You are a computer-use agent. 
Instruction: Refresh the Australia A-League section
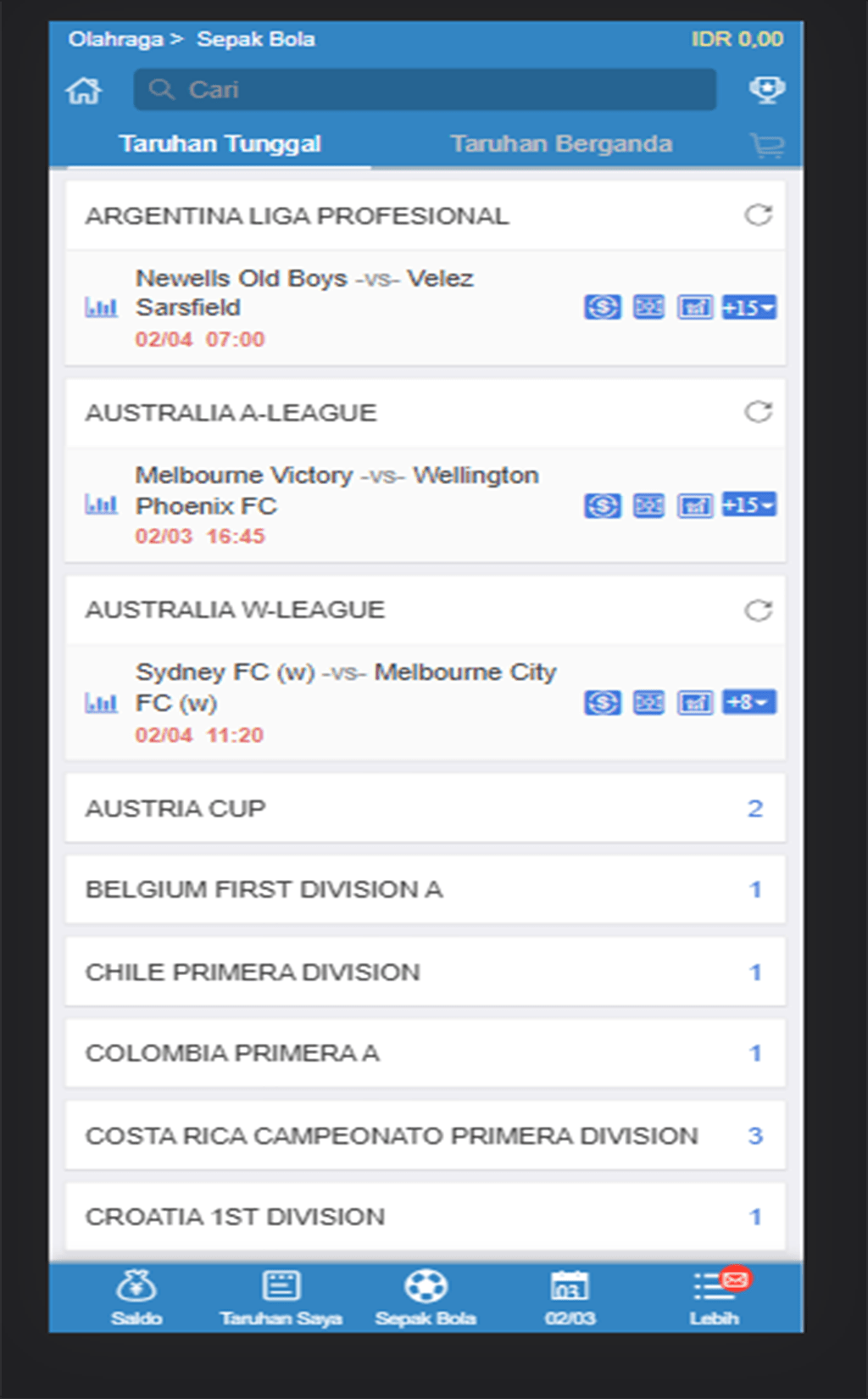(758, 412)
